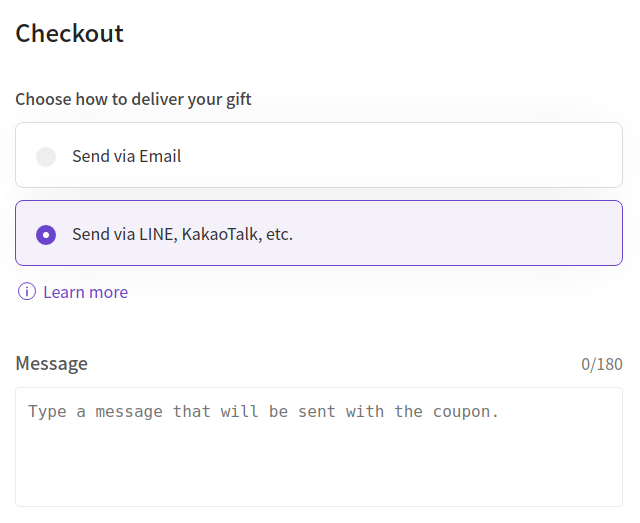
Task: Click the info icon beside Learn more
Action: [x=27, y=292]
